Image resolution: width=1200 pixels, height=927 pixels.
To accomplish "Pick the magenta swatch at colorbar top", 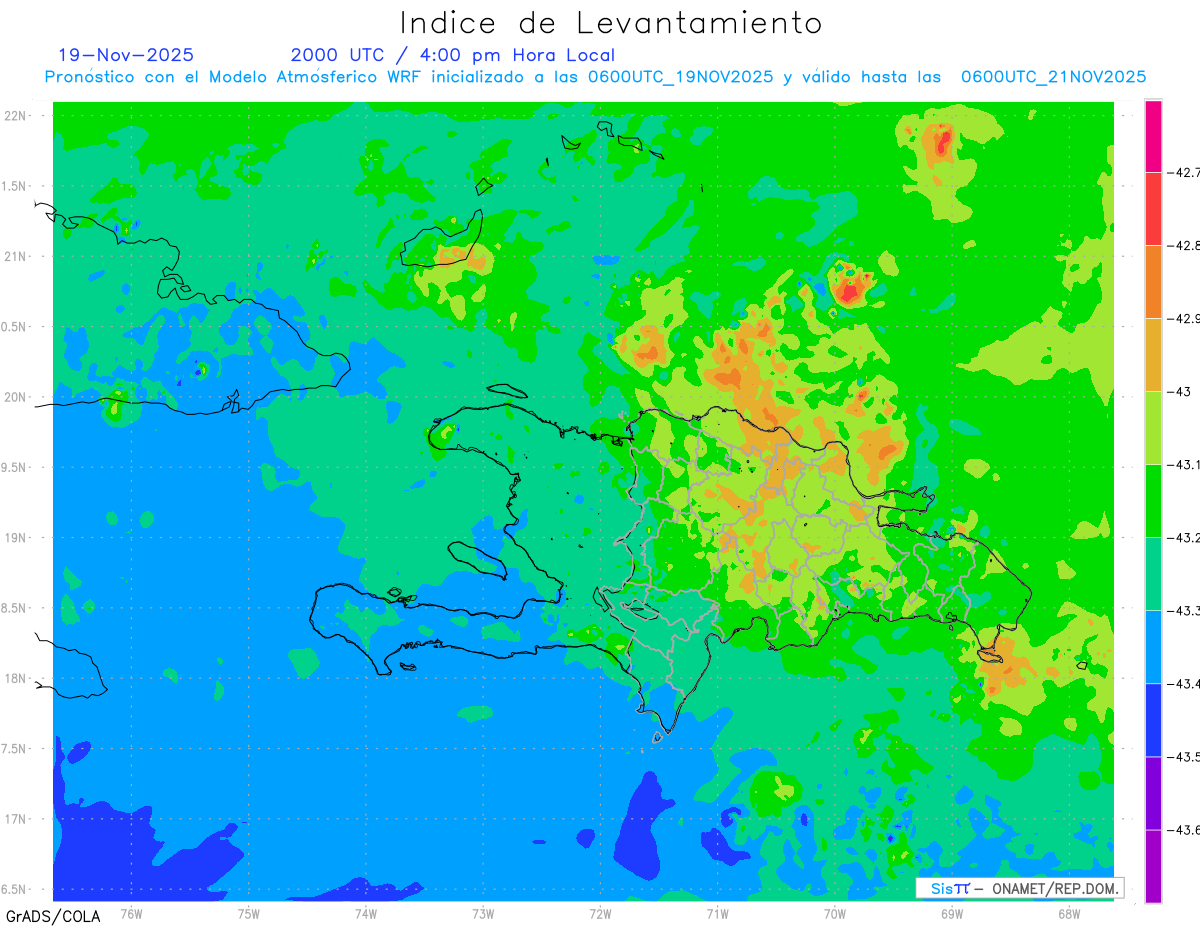I will pos(1153,136).
